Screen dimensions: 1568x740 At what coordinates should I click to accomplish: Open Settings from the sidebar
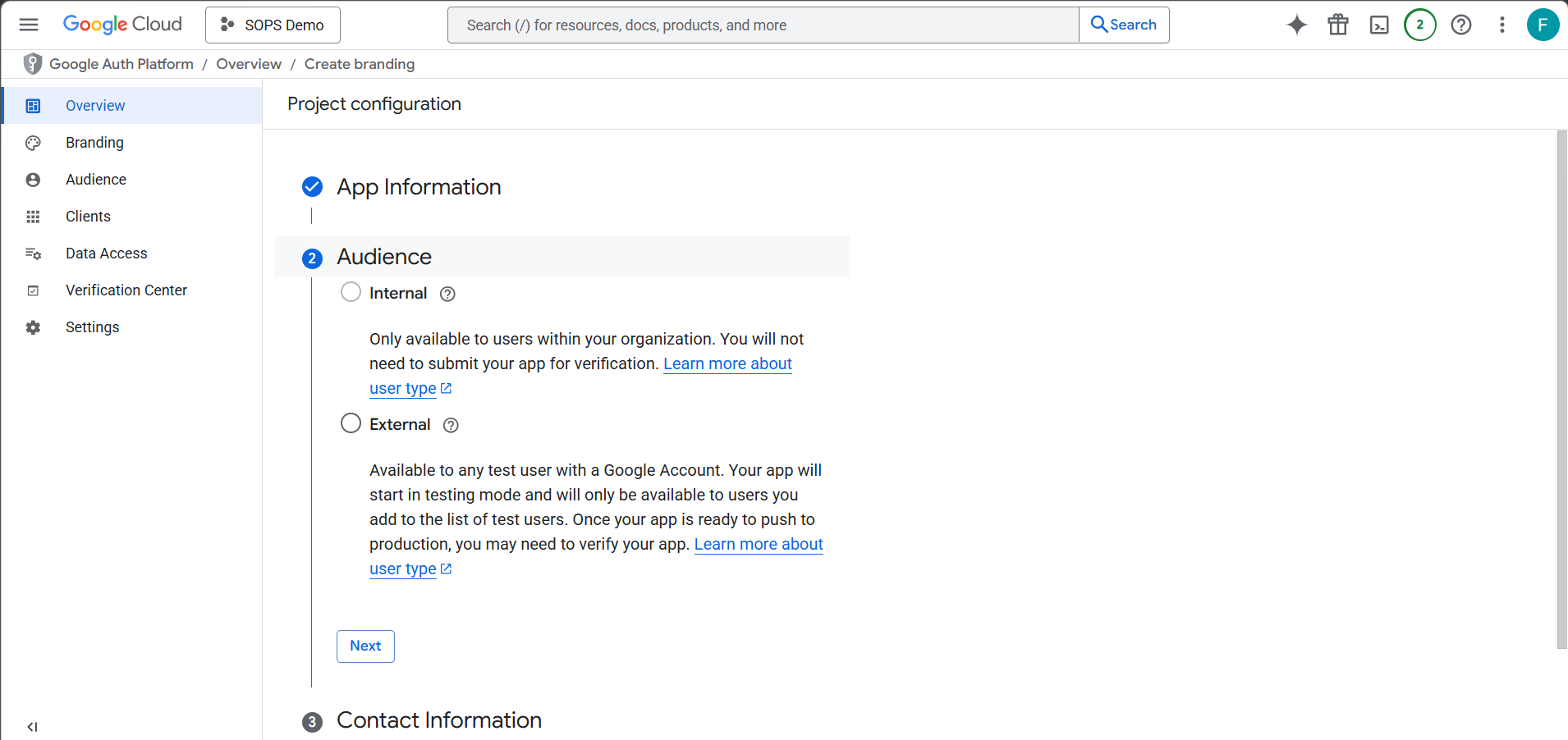click(x=92, y=327)
